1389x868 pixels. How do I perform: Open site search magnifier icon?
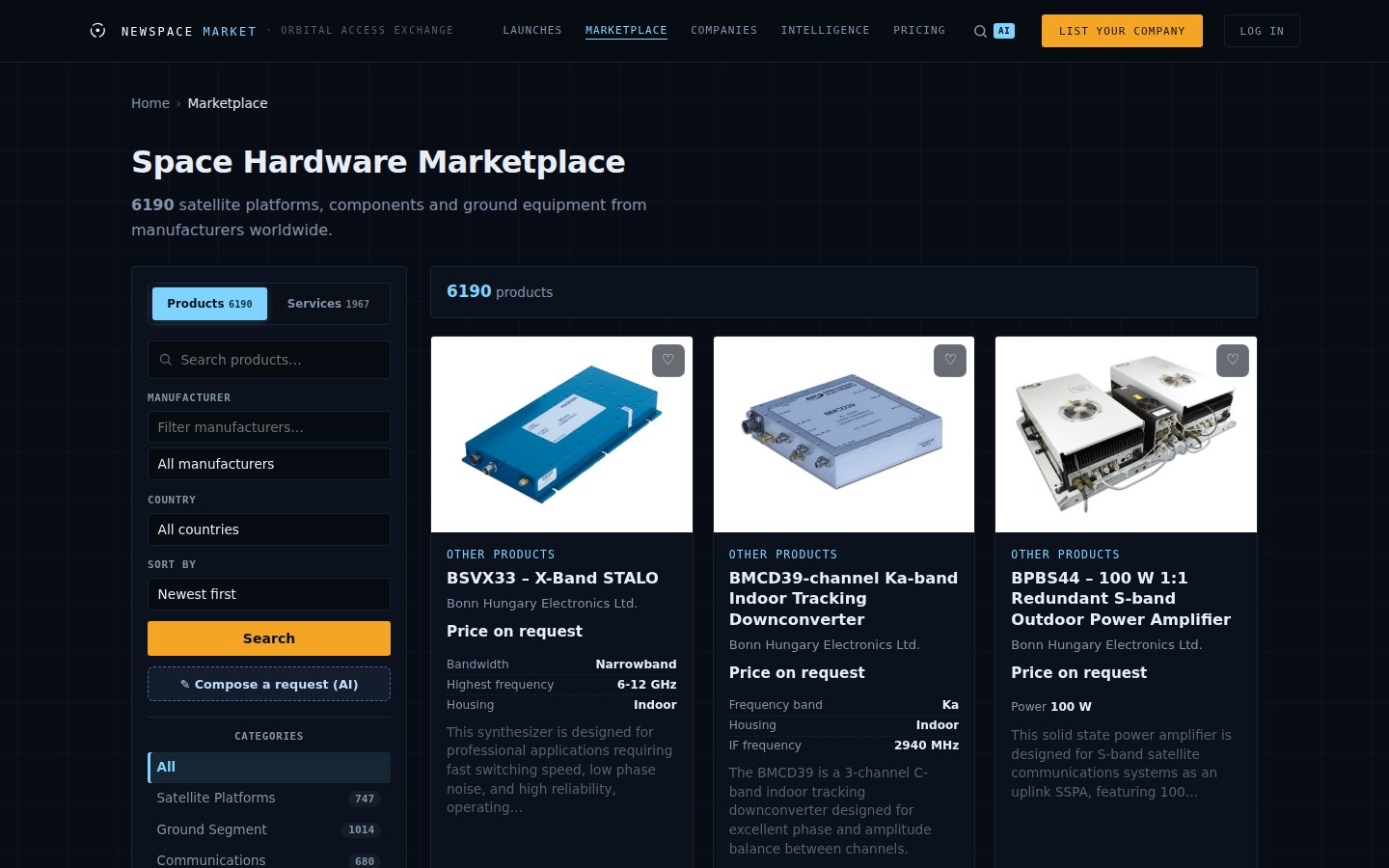click(980, 31)
